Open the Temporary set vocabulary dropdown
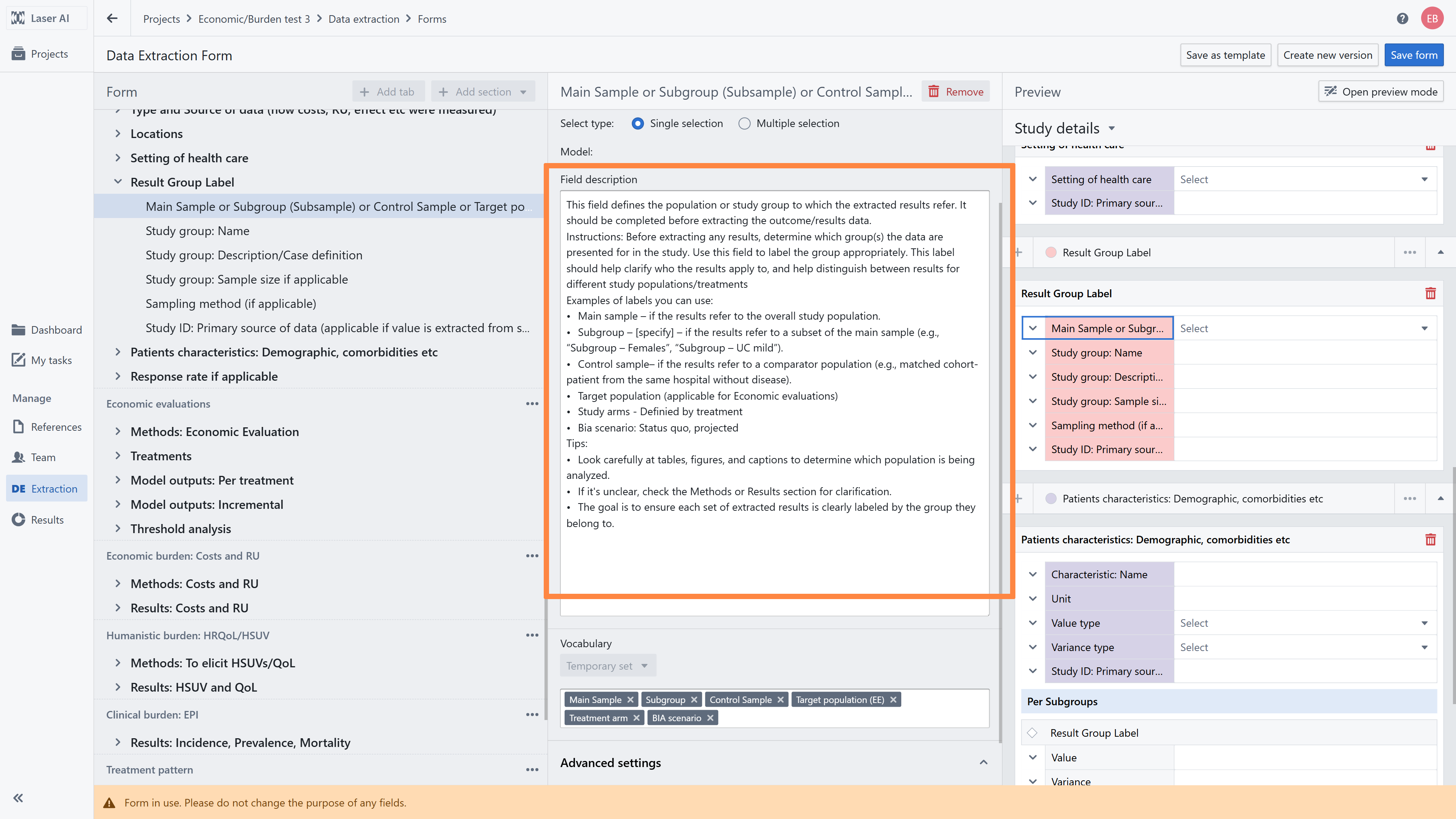 point(608,666)
